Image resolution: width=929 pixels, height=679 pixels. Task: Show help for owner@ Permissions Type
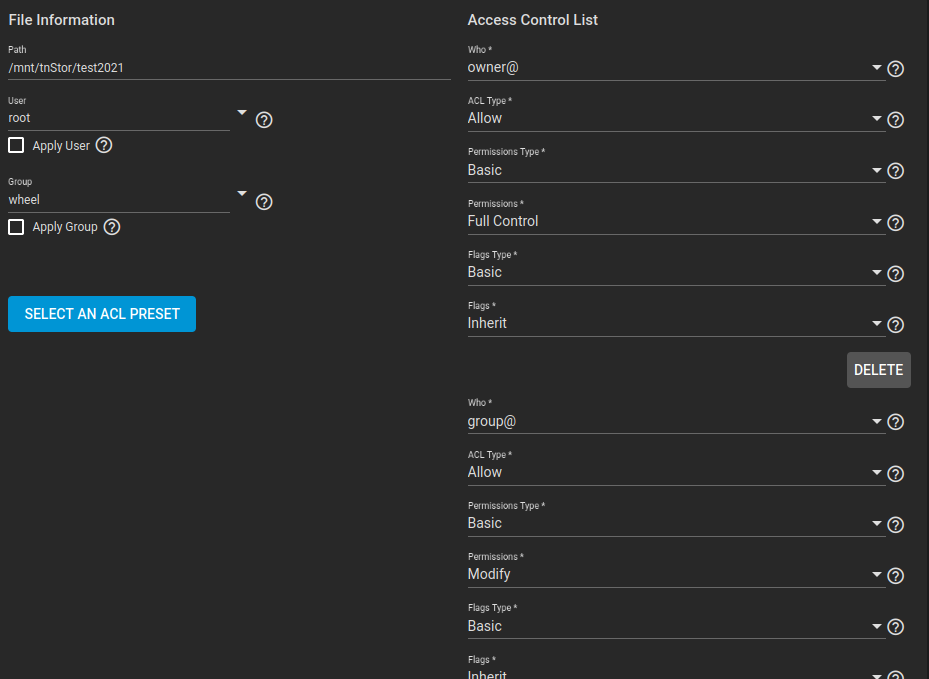click(895, 171)
